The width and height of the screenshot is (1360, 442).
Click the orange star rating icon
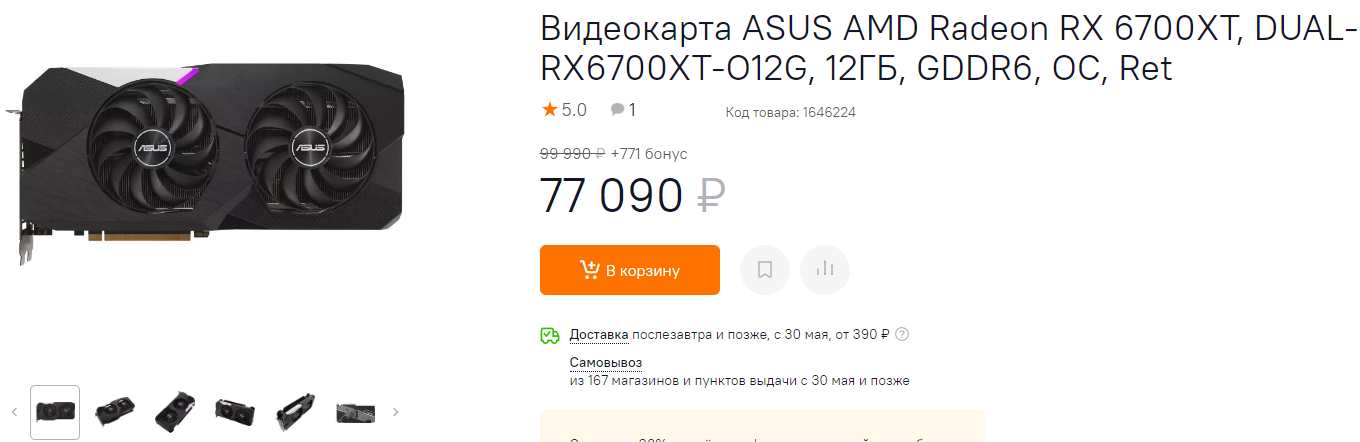(549, 110)
